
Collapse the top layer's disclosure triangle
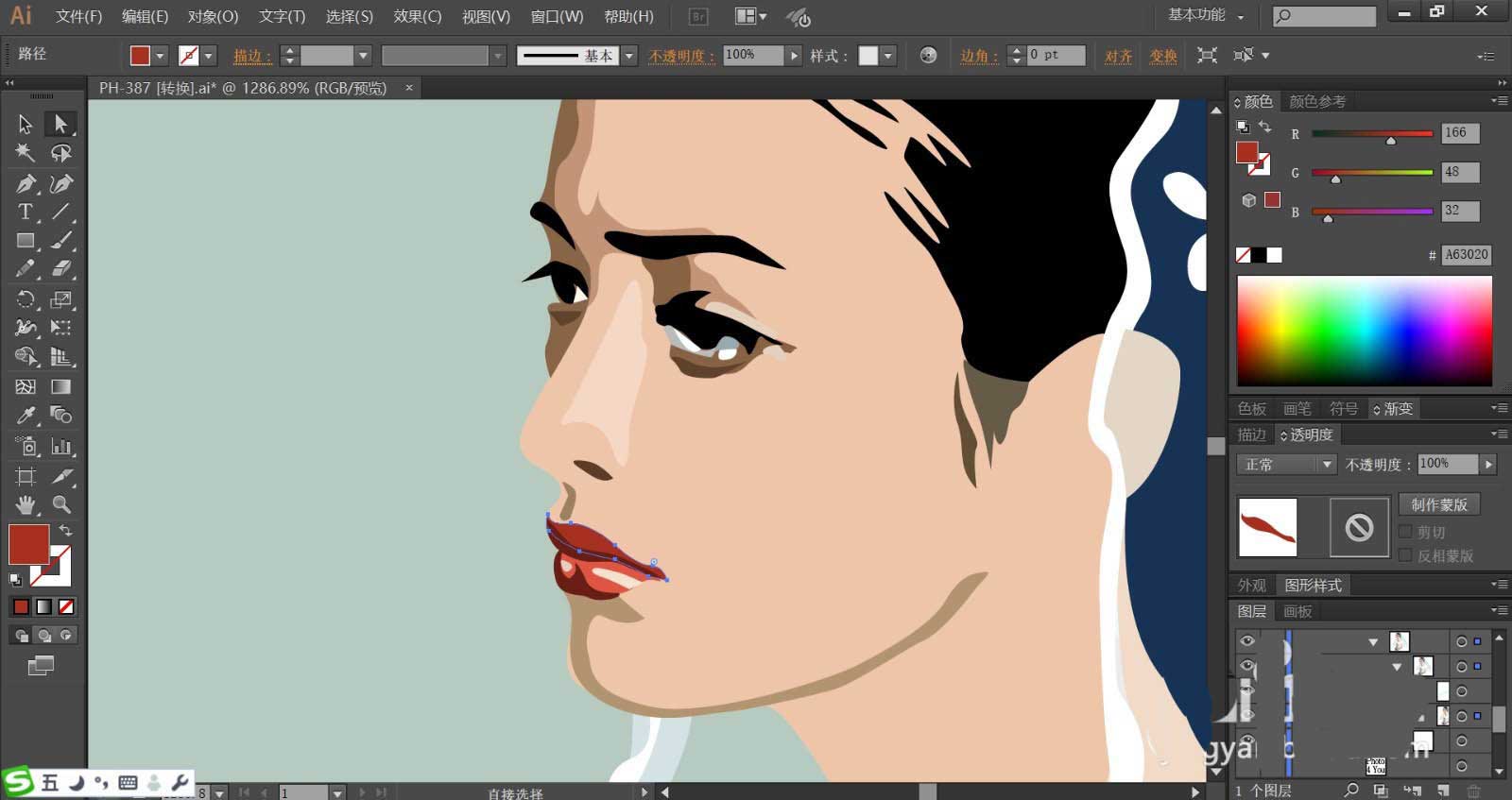pyautogui.click(x=1373, y=642)
